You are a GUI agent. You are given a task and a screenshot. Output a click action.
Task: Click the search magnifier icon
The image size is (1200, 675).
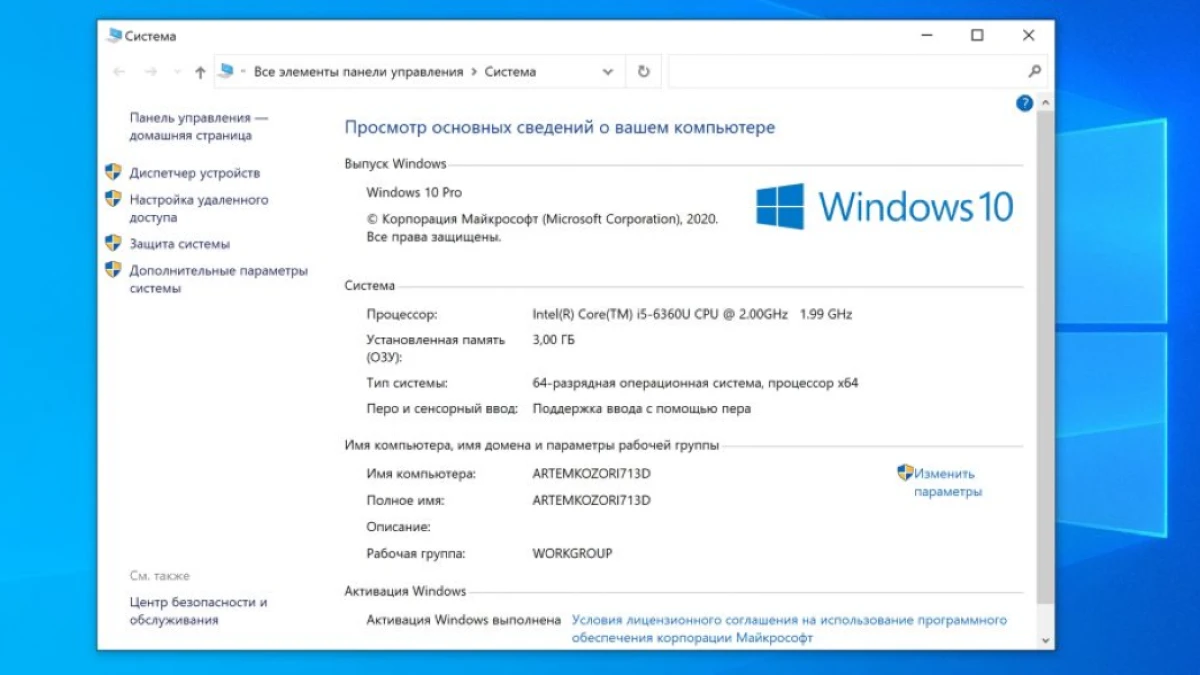(x=1034, y=72)
